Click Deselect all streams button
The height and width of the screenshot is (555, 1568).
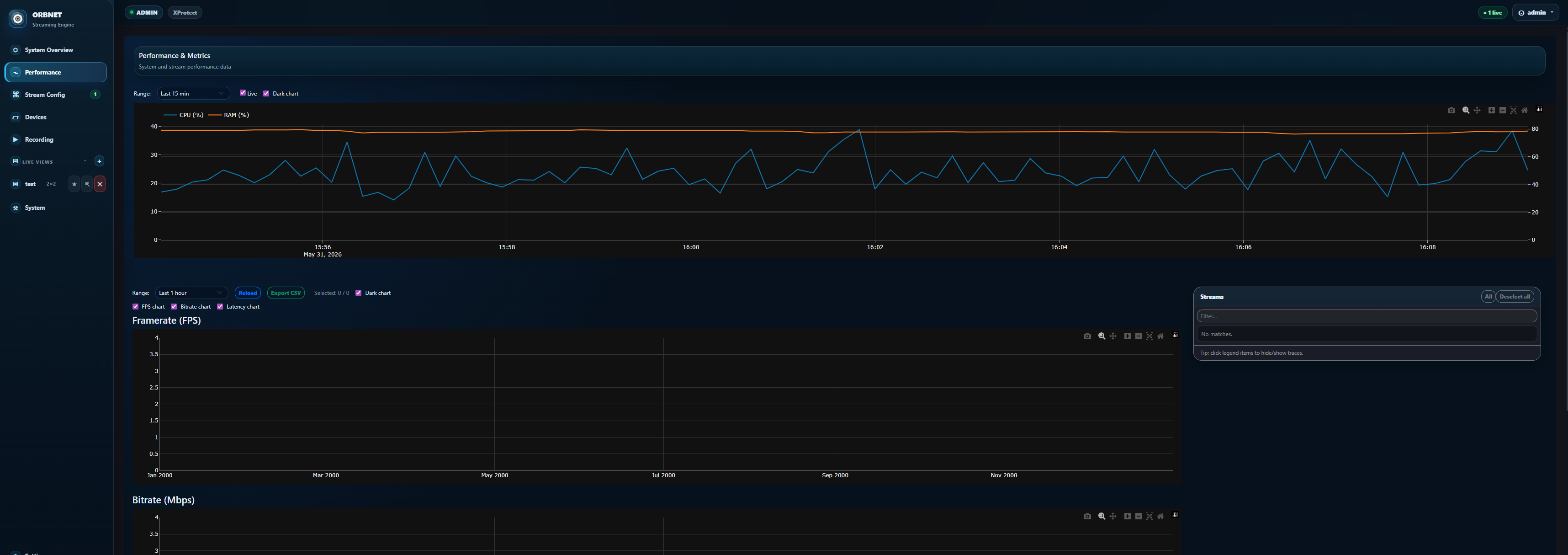coord(1515,297)
